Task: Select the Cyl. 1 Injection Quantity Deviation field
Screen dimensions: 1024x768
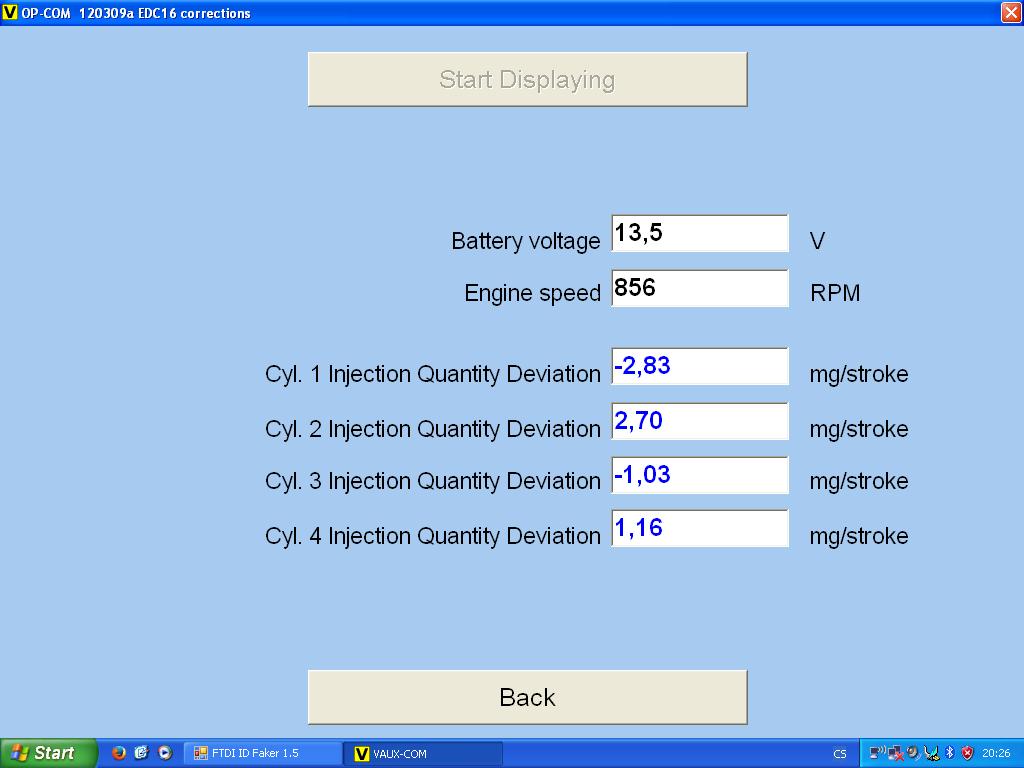Action: coord(699,367)
